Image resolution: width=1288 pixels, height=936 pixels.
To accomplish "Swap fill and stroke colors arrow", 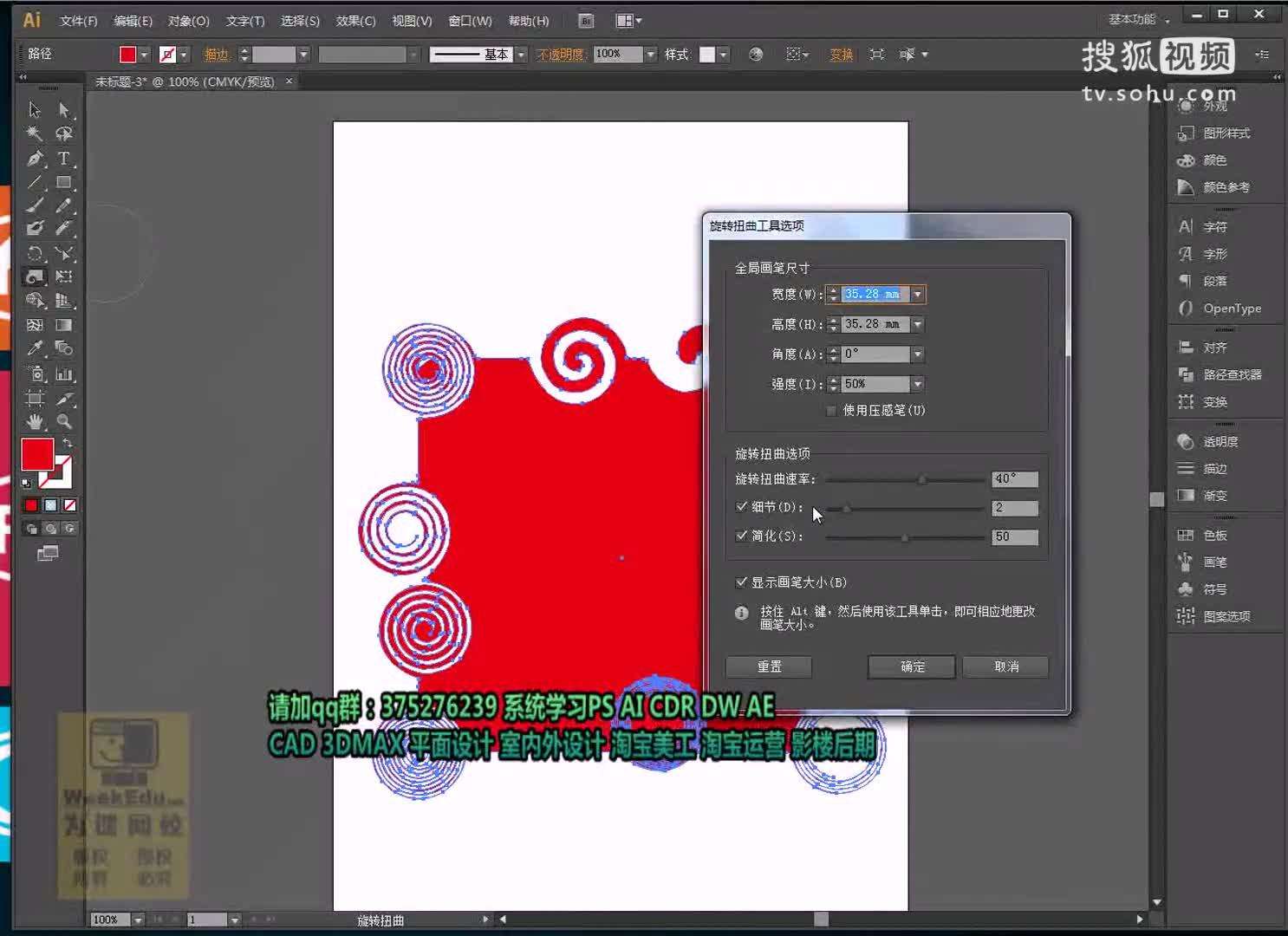I will [x=68, y=443].
